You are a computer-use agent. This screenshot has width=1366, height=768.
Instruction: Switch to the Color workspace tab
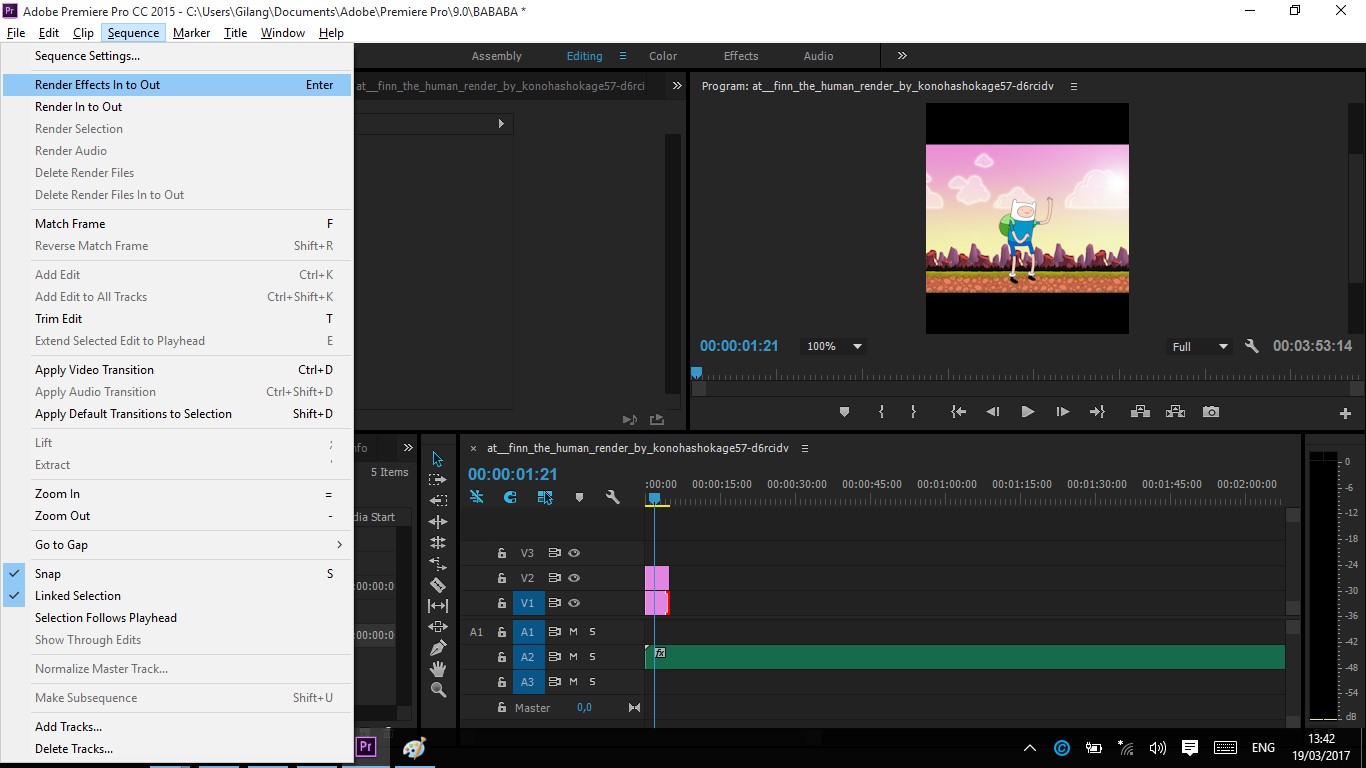pyautogui.click(x=663, y=56)
